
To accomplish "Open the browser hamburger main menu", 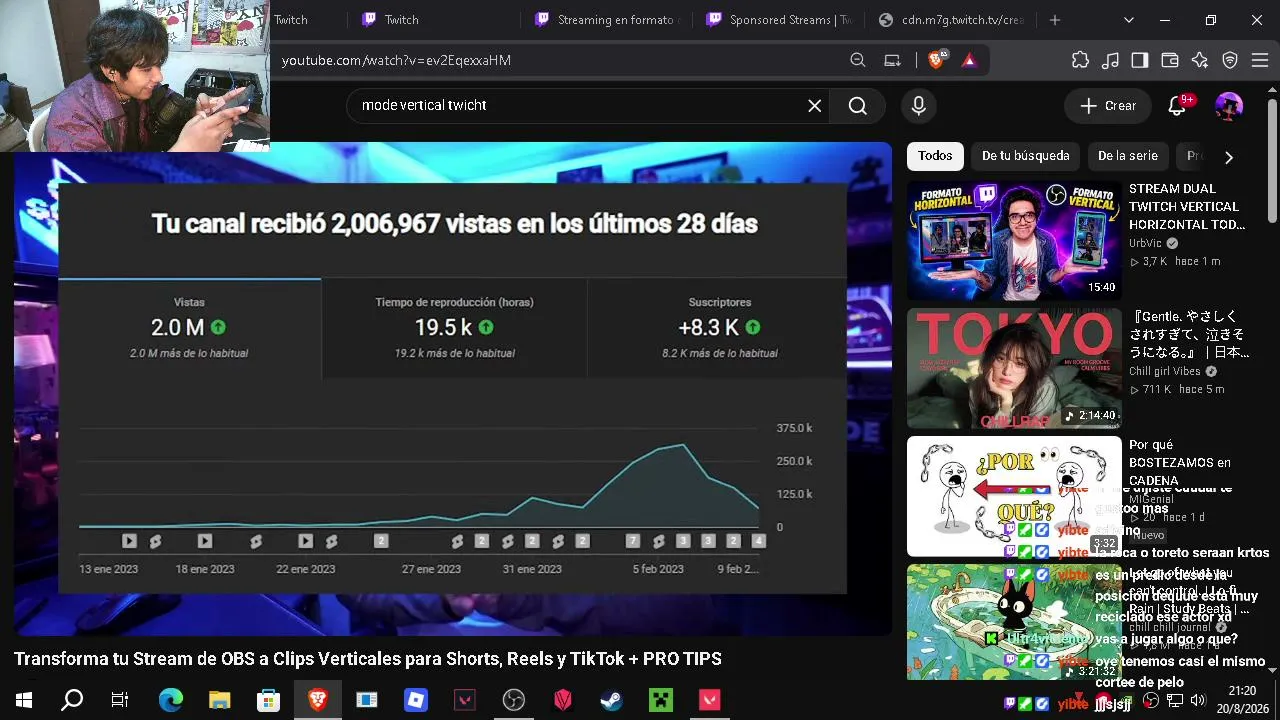I will [x=1261, y=60].
